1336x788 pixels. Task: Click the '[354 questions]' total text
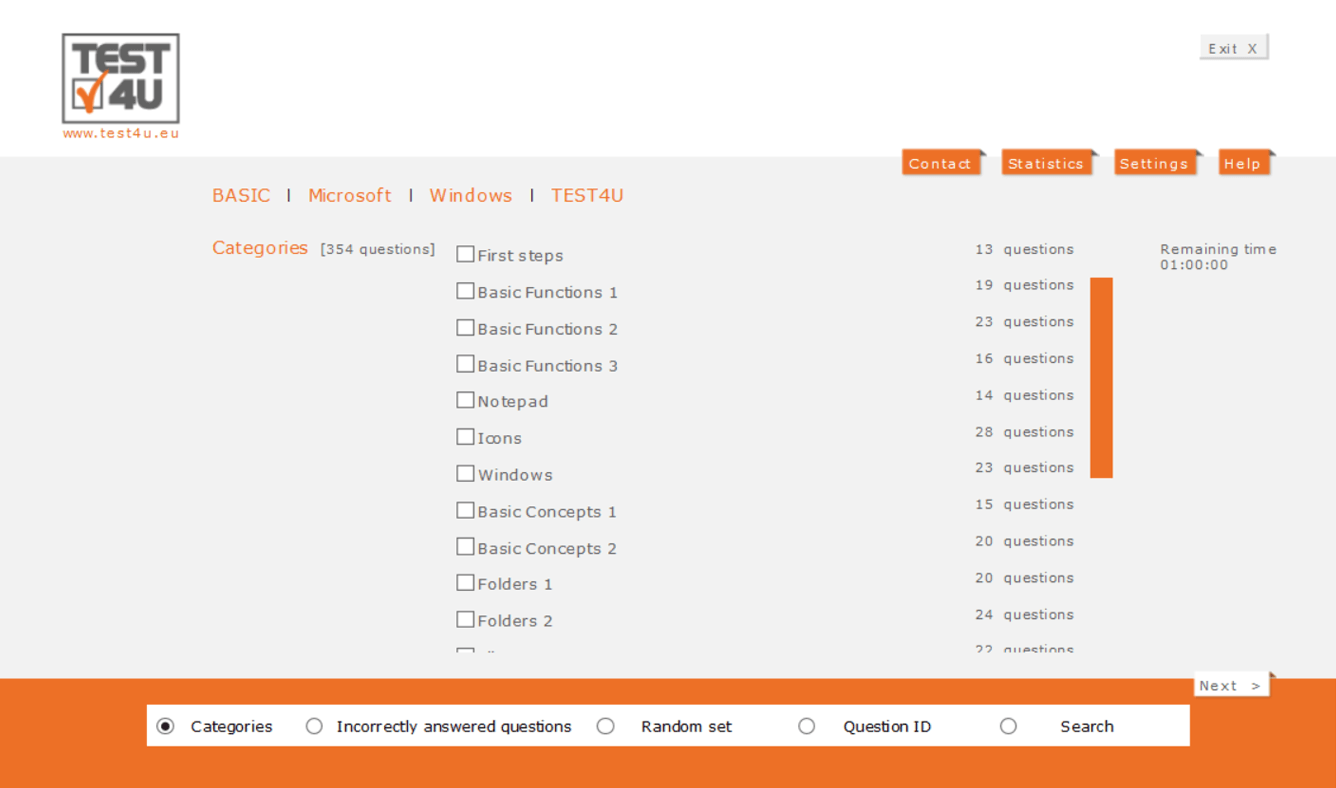click(378, 249)
